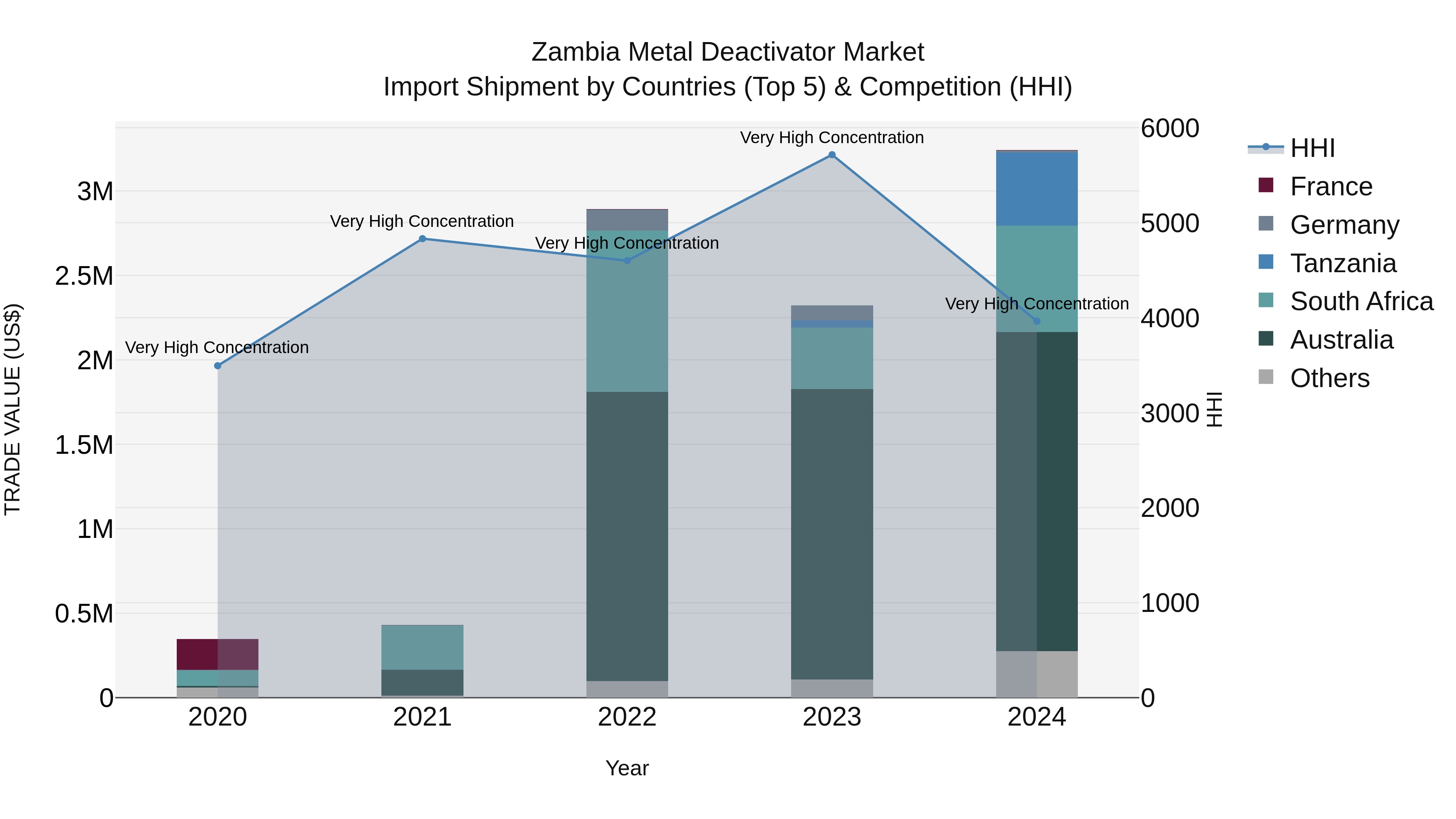The width and height of the screenshot is (1456, 819).
Task: Click the HHI data point for 2024
Action: click(x=1037, y=321)
